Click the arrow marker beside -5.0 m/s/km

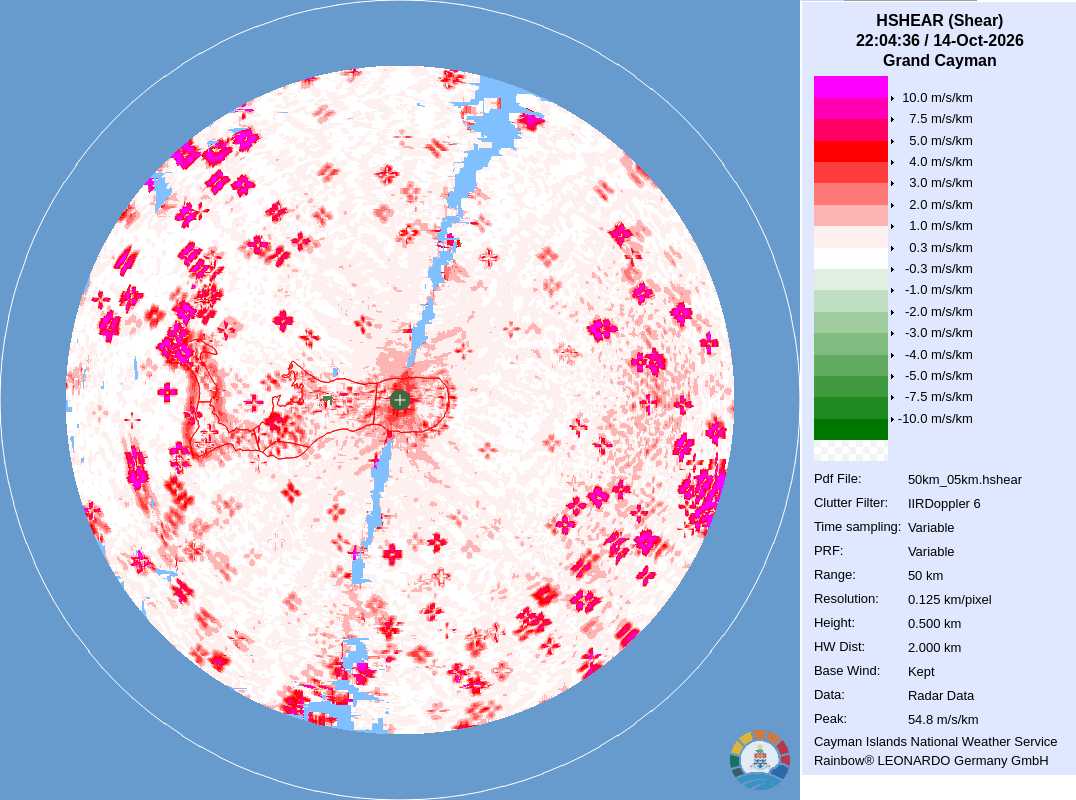tap(892, 376)
